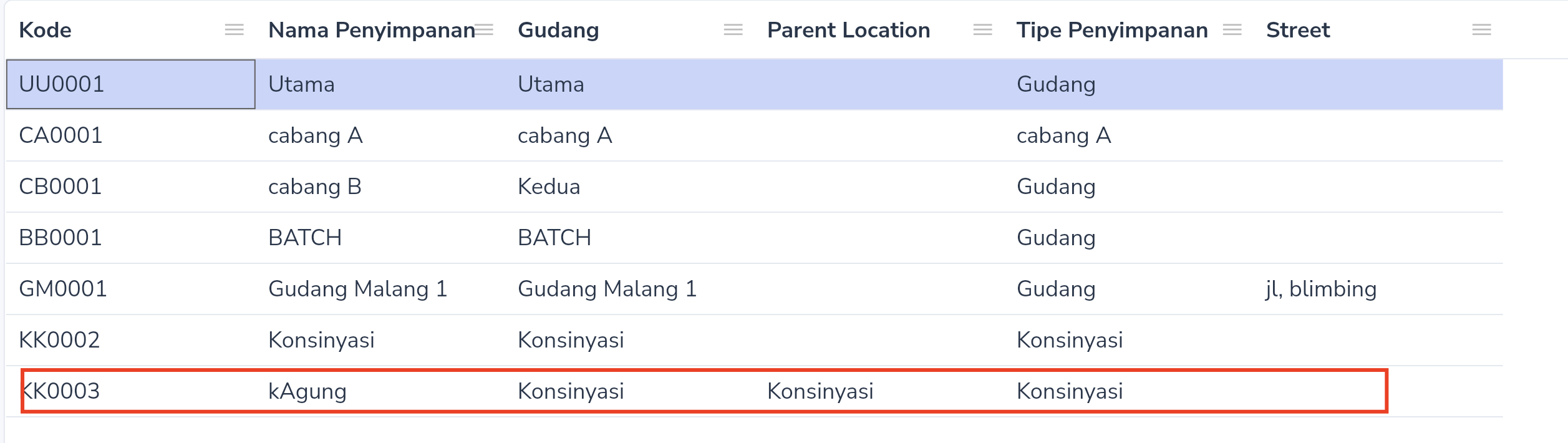The height and width of the screenshot is (443, 1568).
Task: Open the Gudang column menu icon
Action: tap(733, 30)
